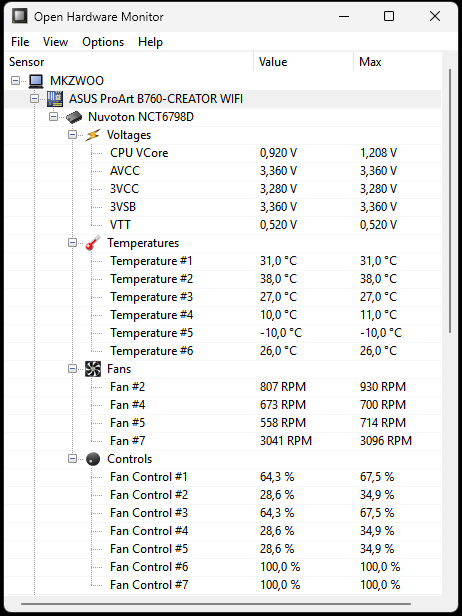
Task: Select the Fan #5 row
Action: pyautogui.click(x=223, y=423)
